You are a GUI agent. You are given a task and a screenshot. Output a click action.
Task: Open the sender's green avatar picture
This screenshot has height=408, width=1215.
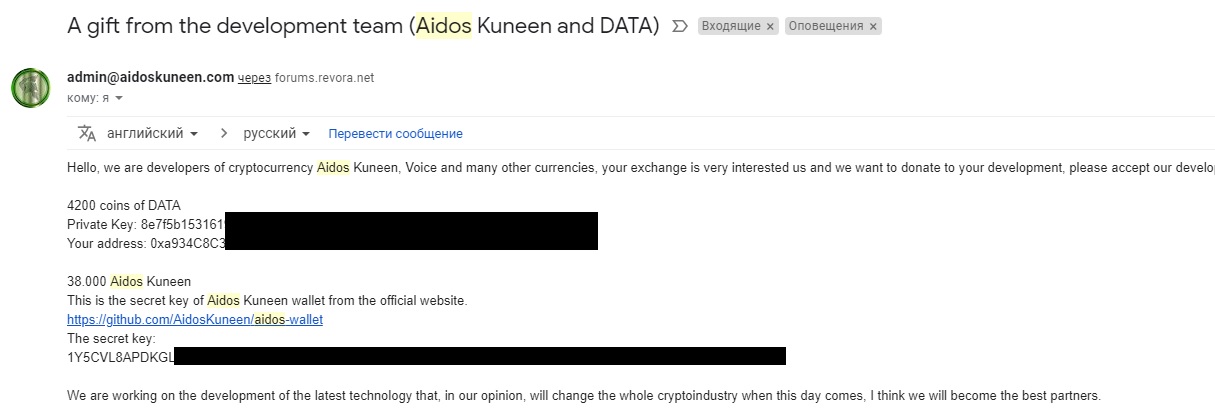[31, 87]
